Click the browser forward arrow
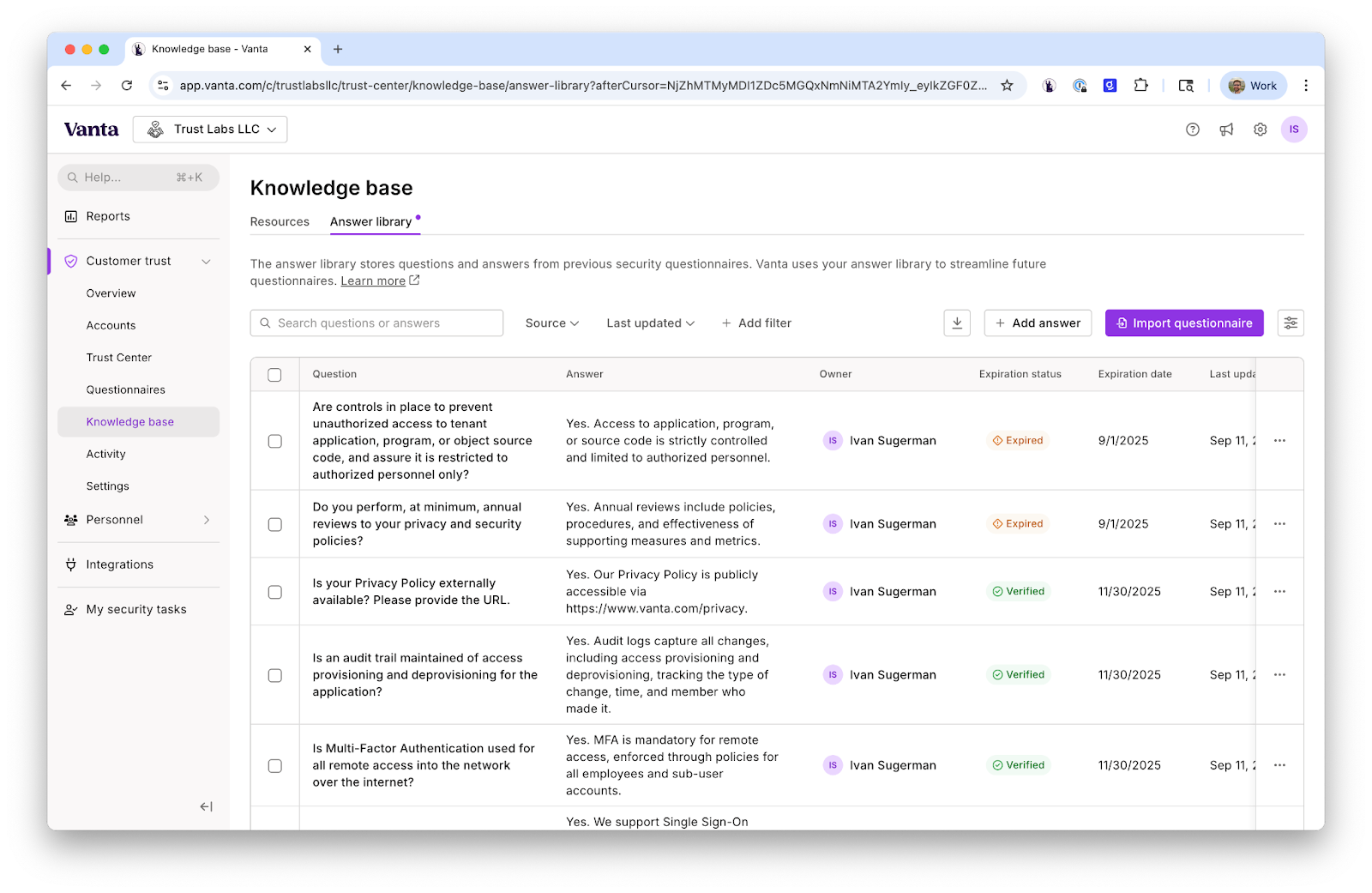1372x893 pixels. (96, 86)
